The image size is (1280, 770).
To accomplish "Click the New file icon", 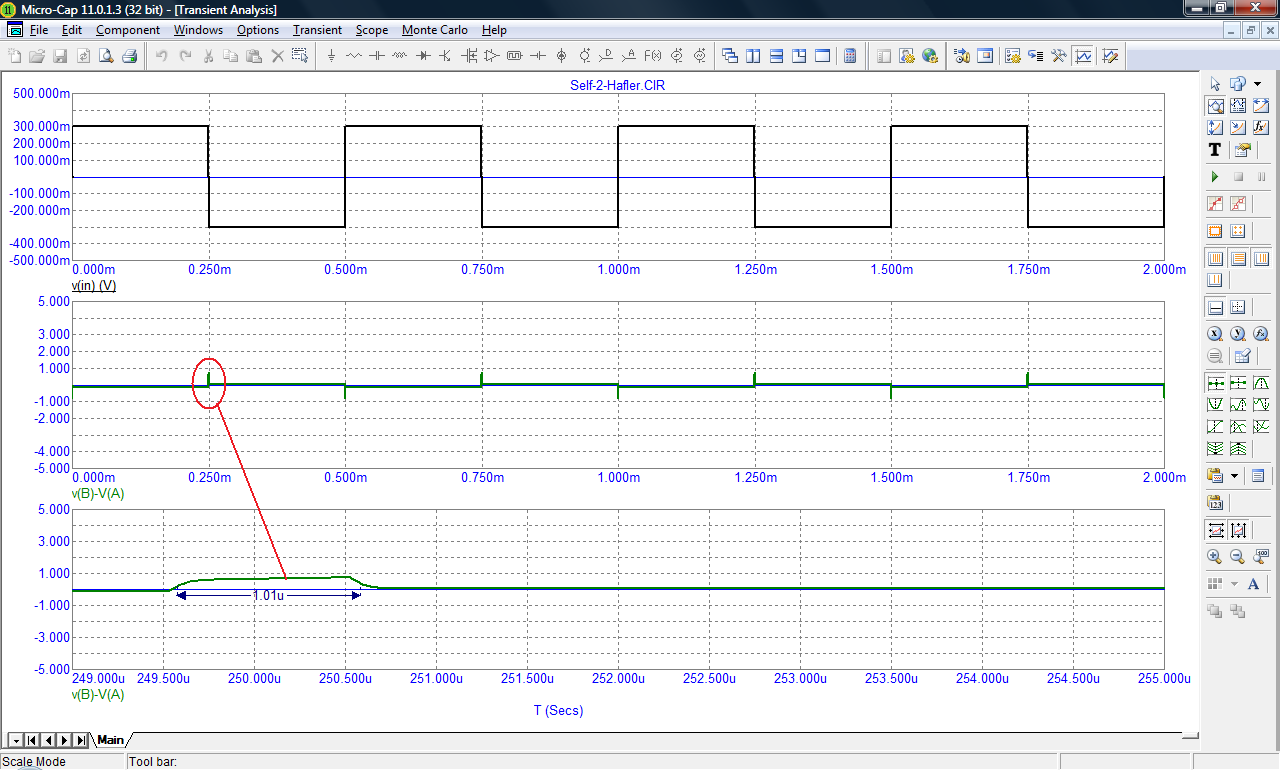I will point(14,56).
